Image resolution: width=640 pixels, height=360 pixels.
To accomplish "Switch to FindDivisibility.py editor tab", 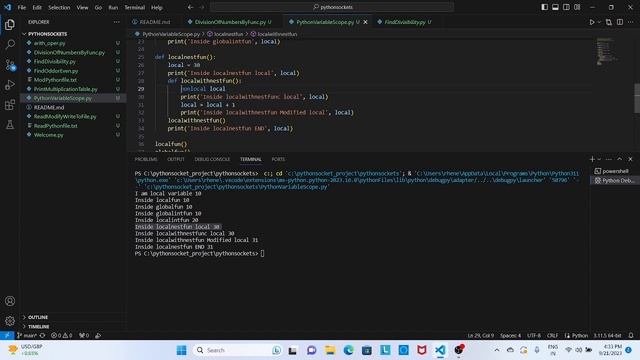I will point(404,22).
